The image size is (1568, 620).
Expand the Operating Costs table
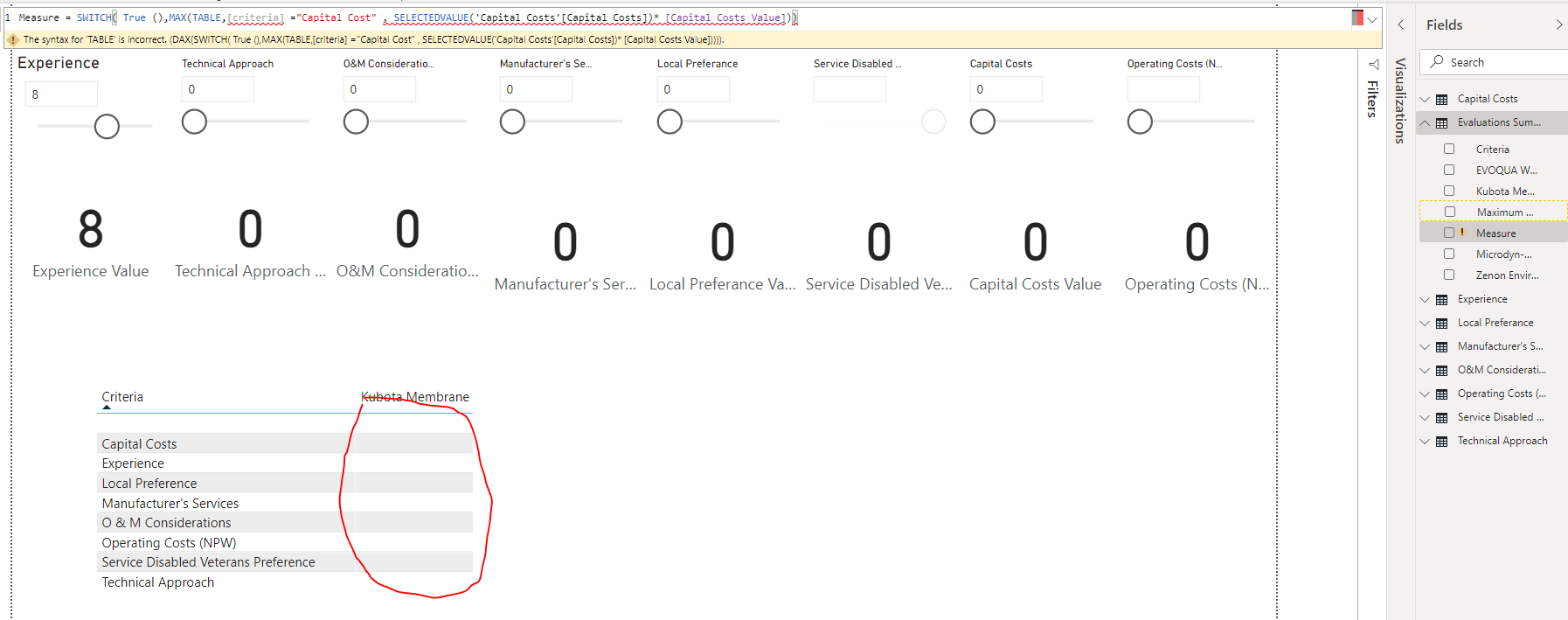pyautogui.click(x=1425, y=394)
